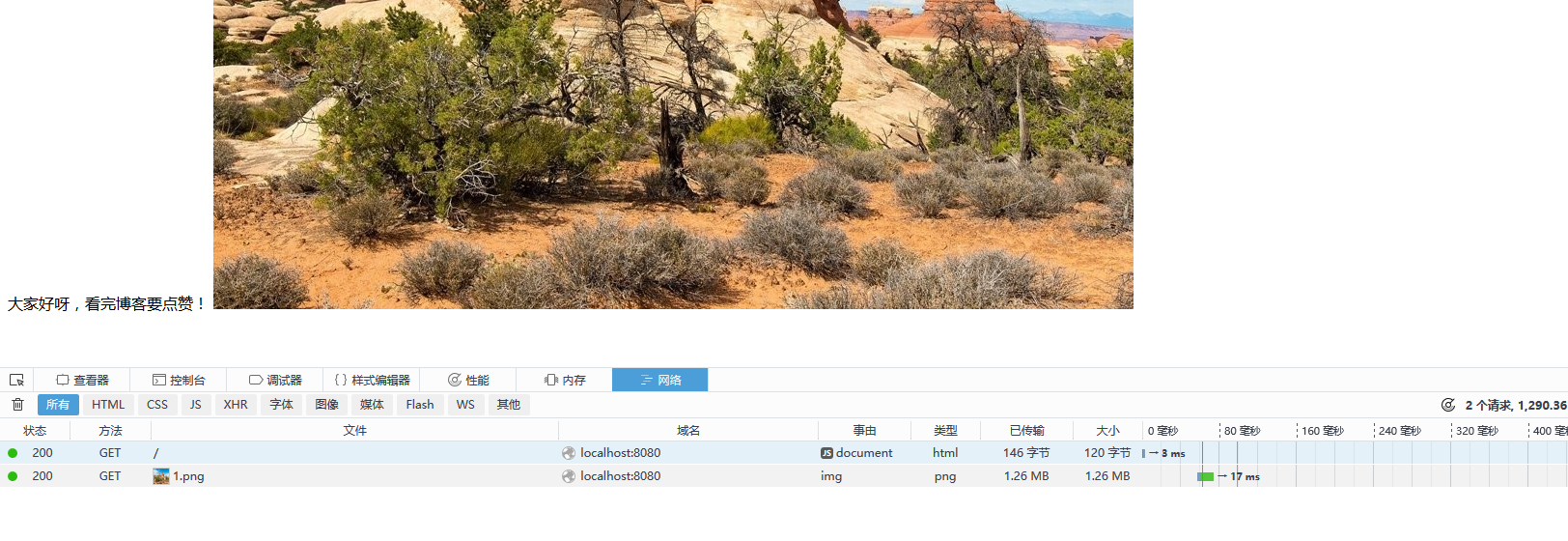
Task: Toggle the HTML request filter
Action: click(108, 405)
